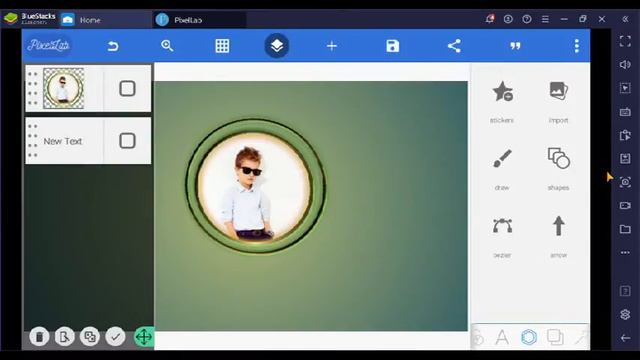The width and height of the screenshot is (640, 360).
Task: Select the boy photo layer thumbnail
Action: [63, 89]
